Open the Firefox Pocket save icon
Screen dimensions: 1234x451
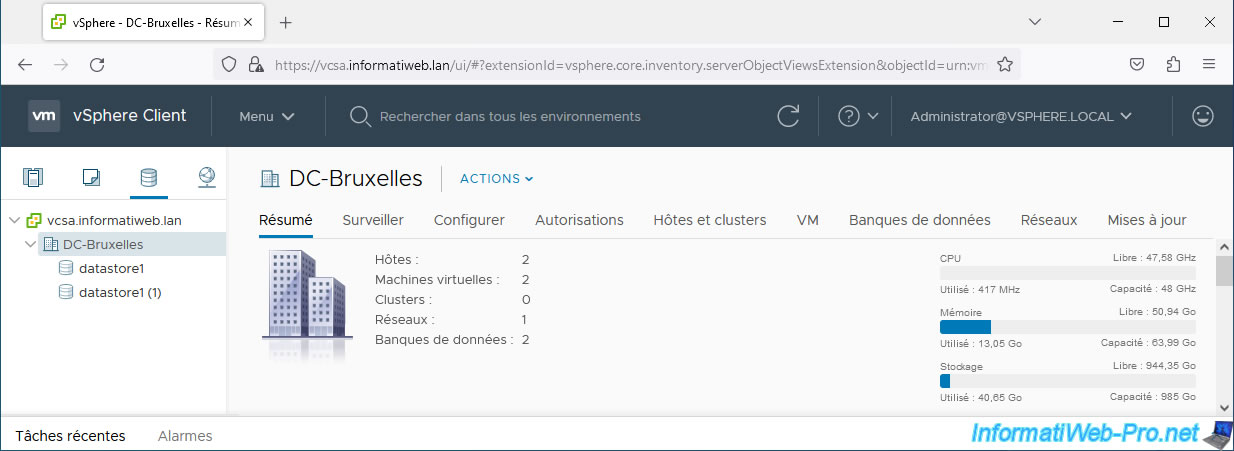pyautogui.click(x=1137, y=64)
